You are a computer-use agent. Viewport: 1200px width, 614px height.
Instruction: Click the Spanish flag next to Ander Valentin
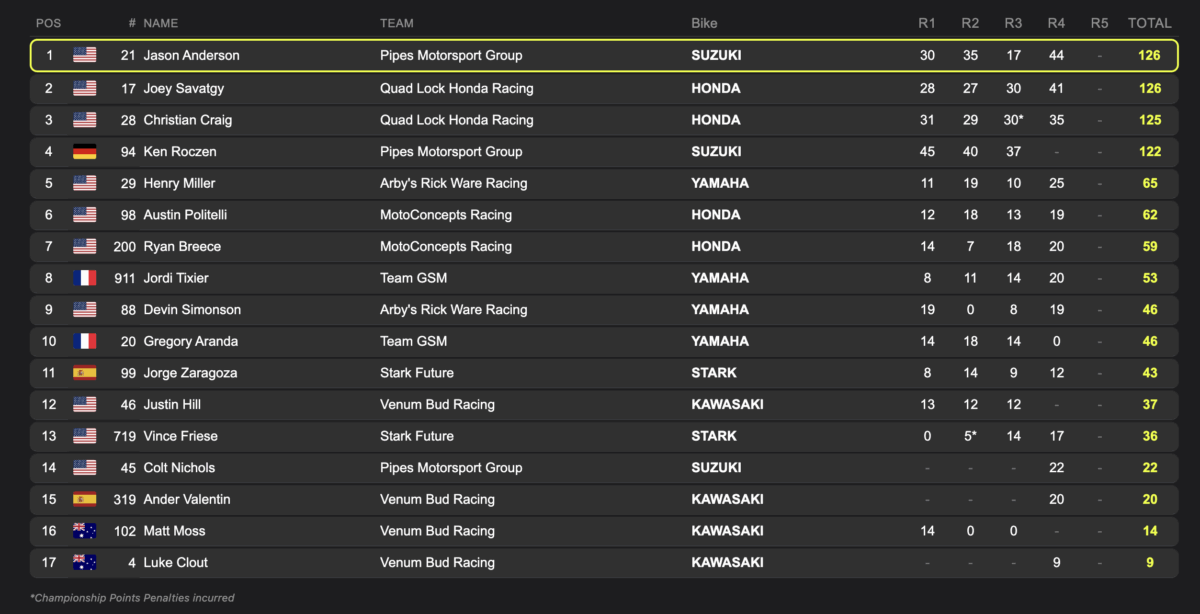click(85, 500)
